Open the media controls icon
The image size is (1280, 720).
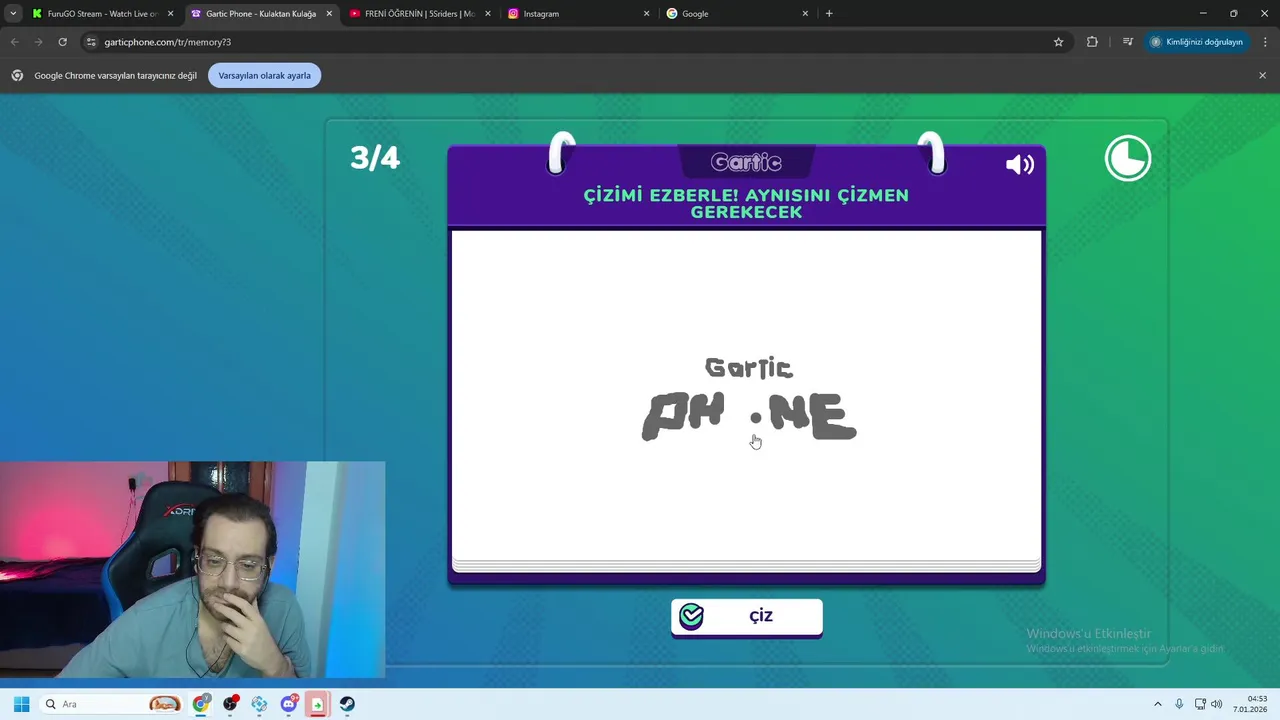click(x=1127, y=42)
